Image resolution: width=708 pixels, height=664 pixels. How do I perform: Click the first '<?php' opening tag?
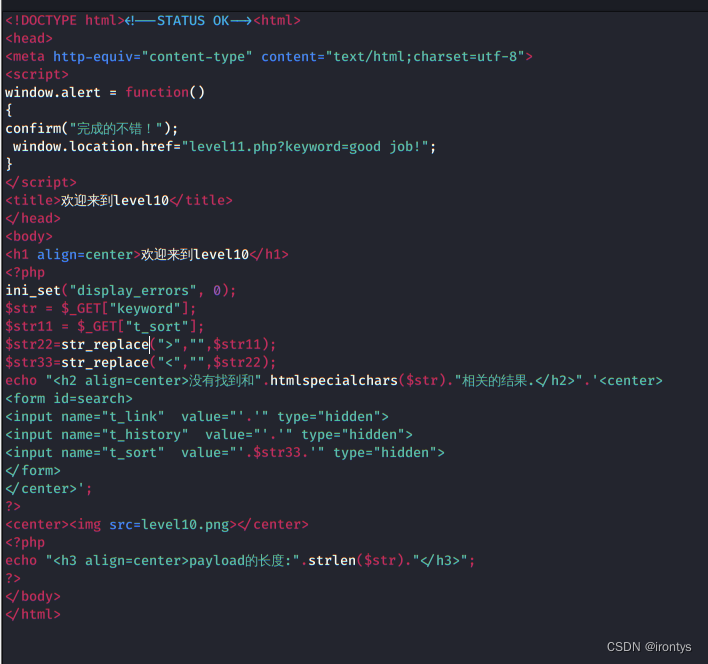click(25, 273)
